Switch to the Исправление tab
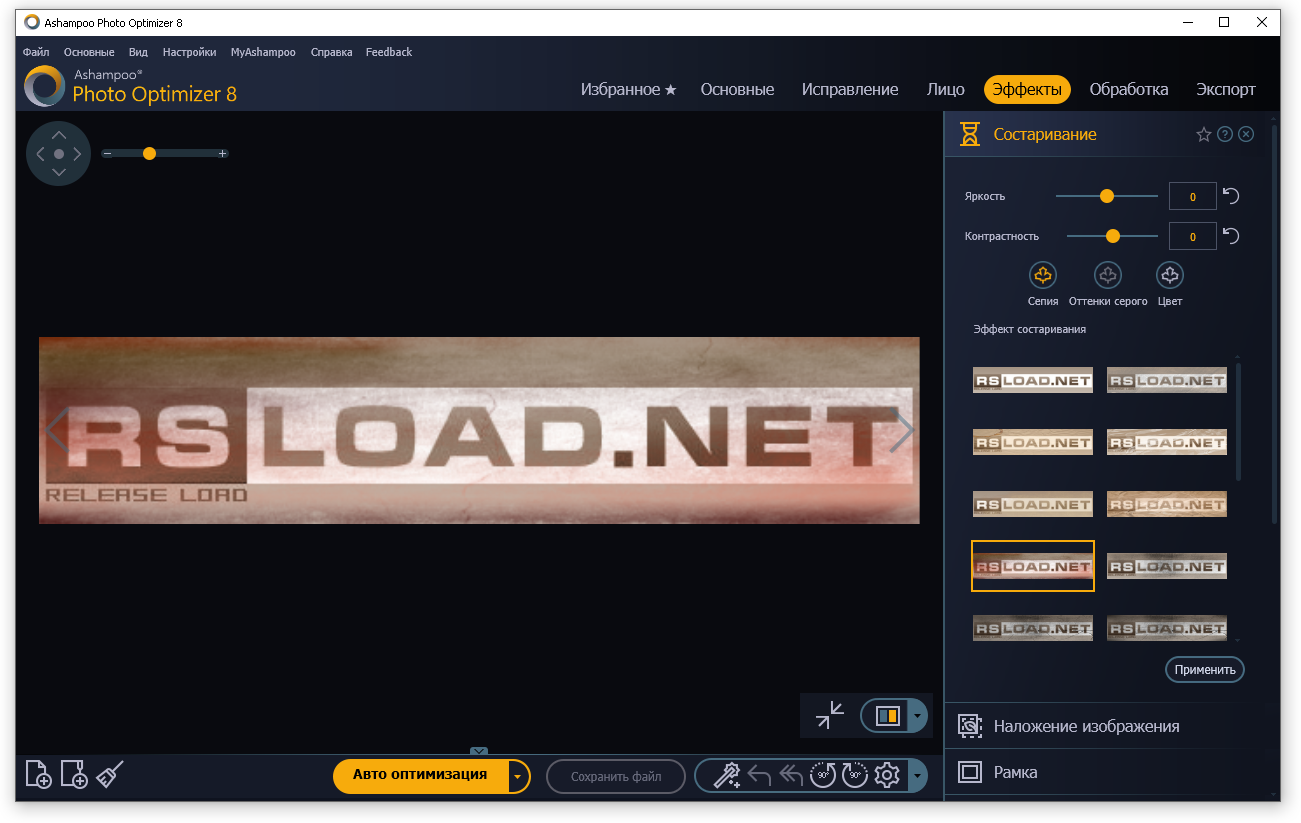Viewport: 1301px width, 823px height. click(x=850, y=89)
